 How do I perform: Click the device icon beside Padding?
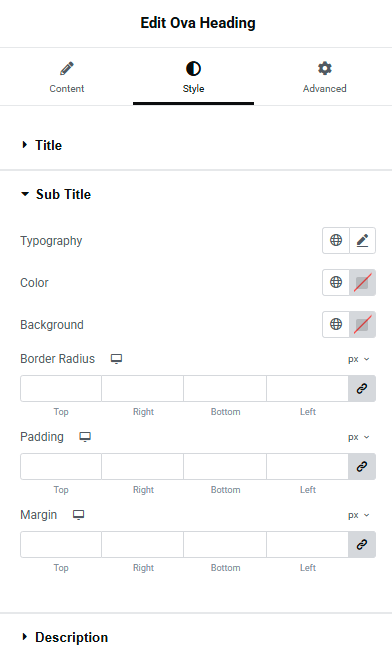pos(85,437)
